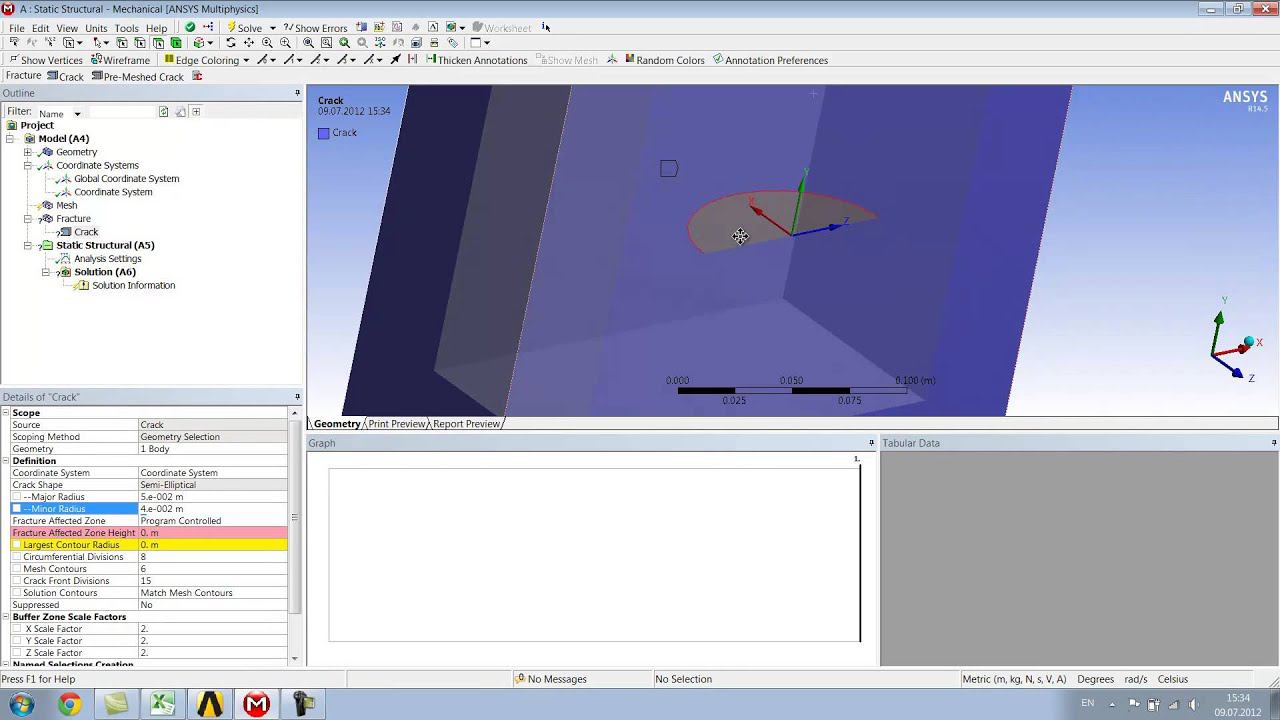Pin the Details of Crack panel
The height and width of the screenshot is (720, 1280).
[297, 397]
